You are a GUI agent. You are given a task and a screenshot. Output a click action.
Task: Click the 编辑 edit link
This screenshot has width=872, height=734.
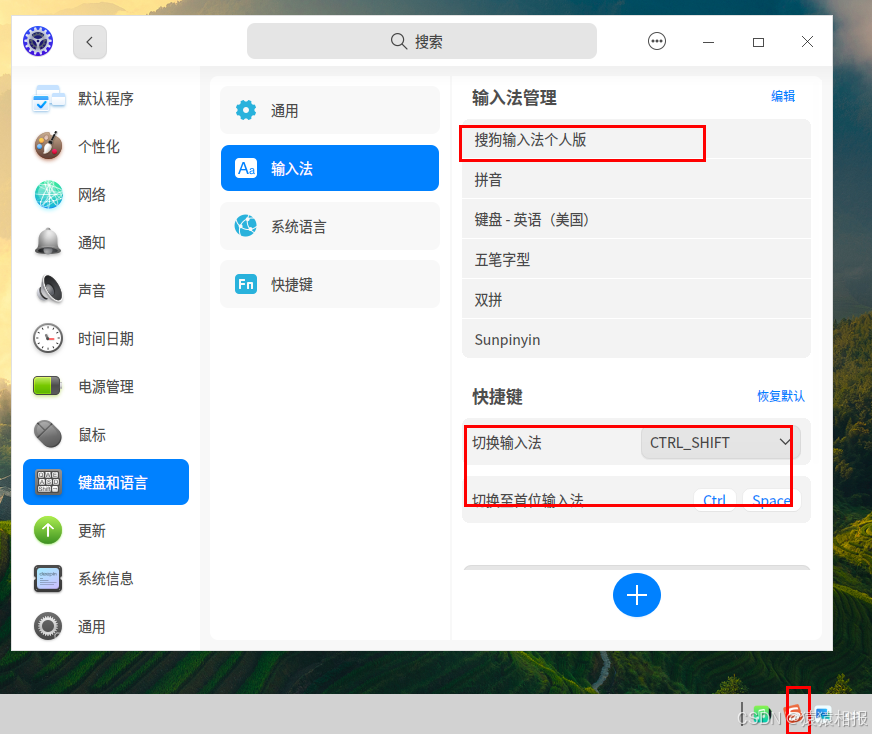click(783, 96)
